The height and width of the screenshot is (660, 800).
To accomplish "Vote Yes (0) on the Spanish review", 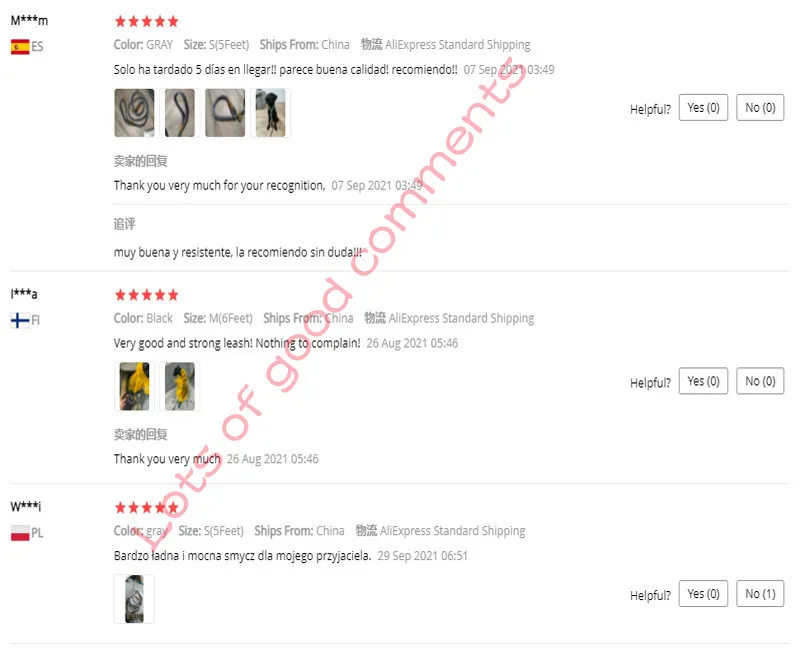I will coord(703,108).
